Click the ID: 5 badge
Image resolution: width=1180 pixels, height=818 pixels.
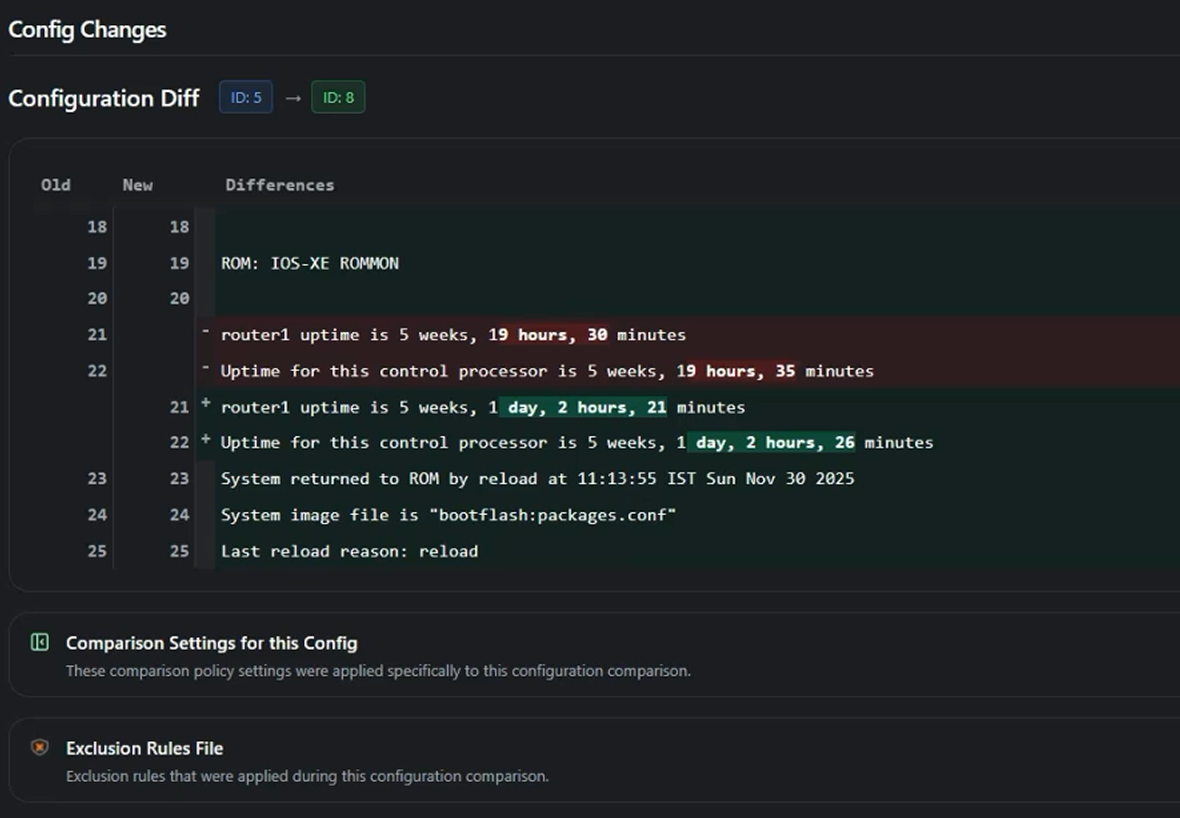(x=245, y=97)
